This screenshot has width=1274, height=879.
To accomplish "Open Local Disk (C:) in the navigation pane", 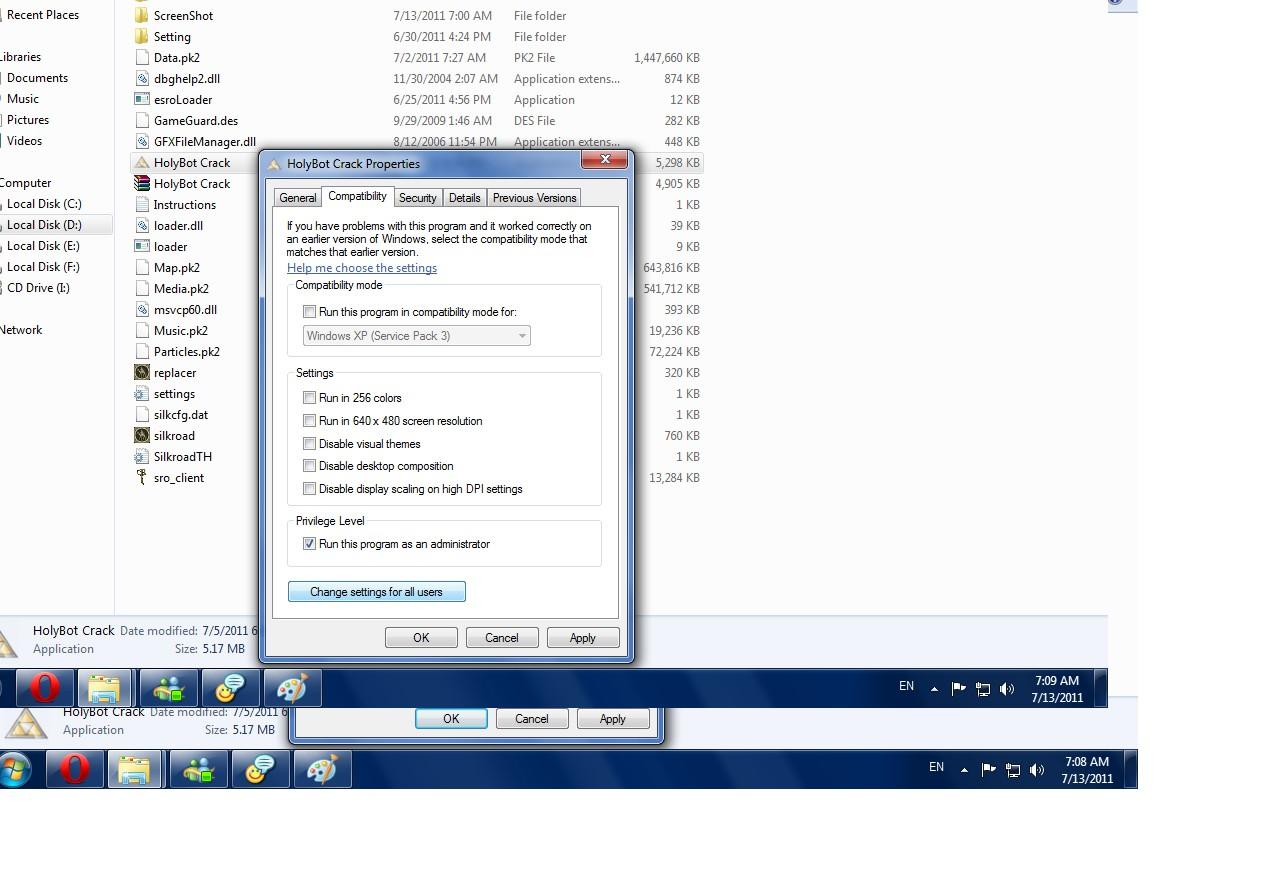I will tap(44, 204).
